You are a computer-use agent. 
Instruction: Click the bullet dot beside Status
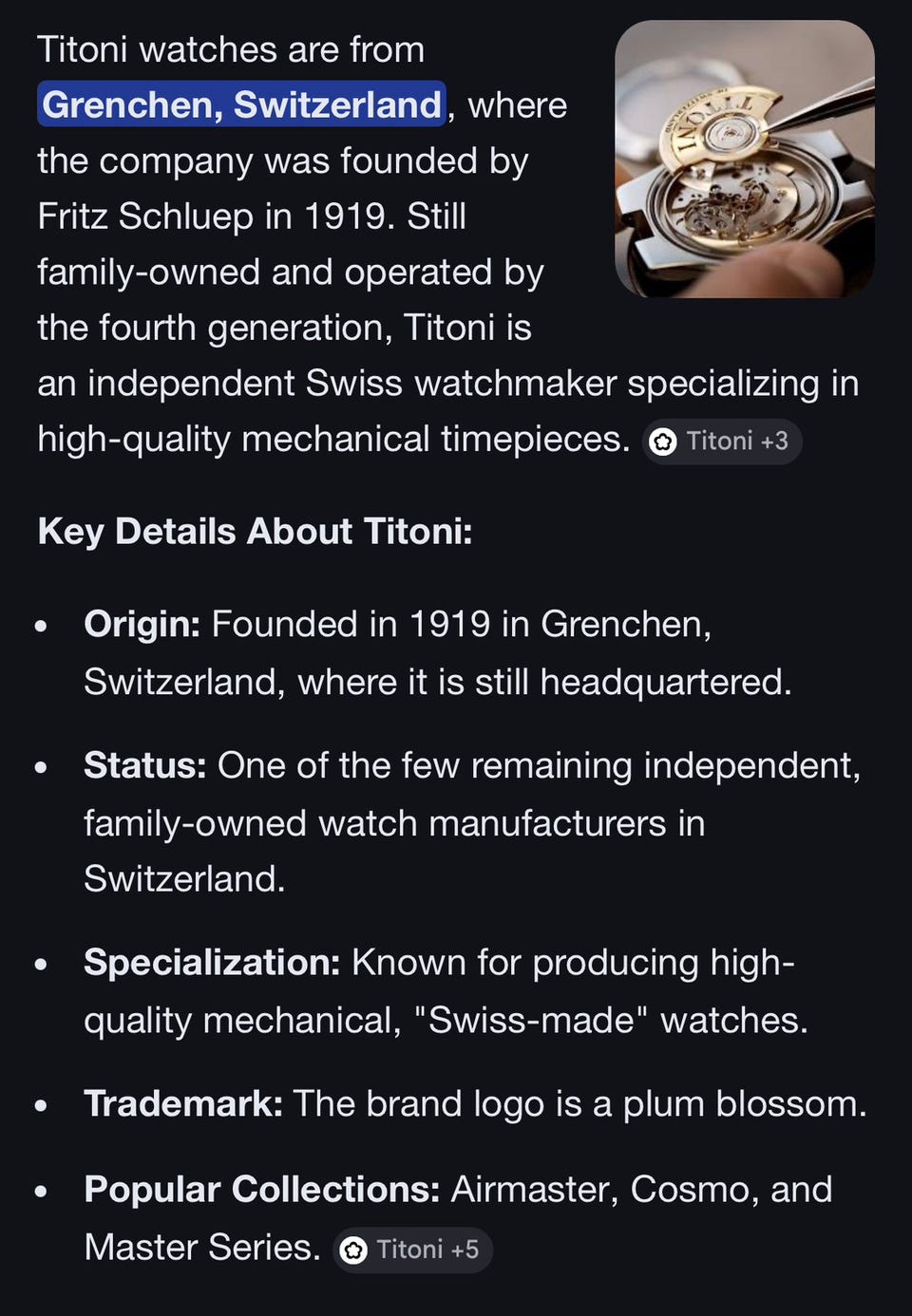(x=41, y=767)
